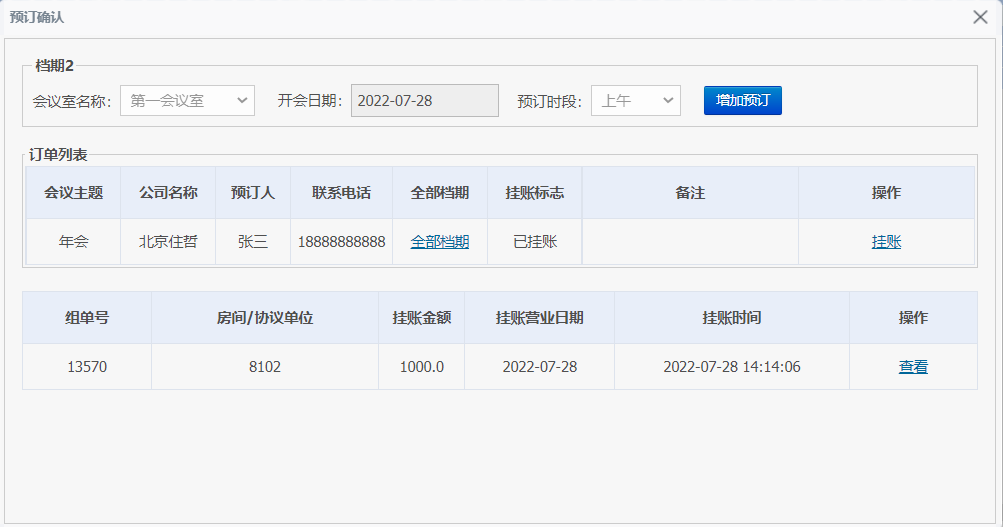Select the group order number 13570 cell
The height and width of the screenshot is (527, 1003).
(87, 366)
